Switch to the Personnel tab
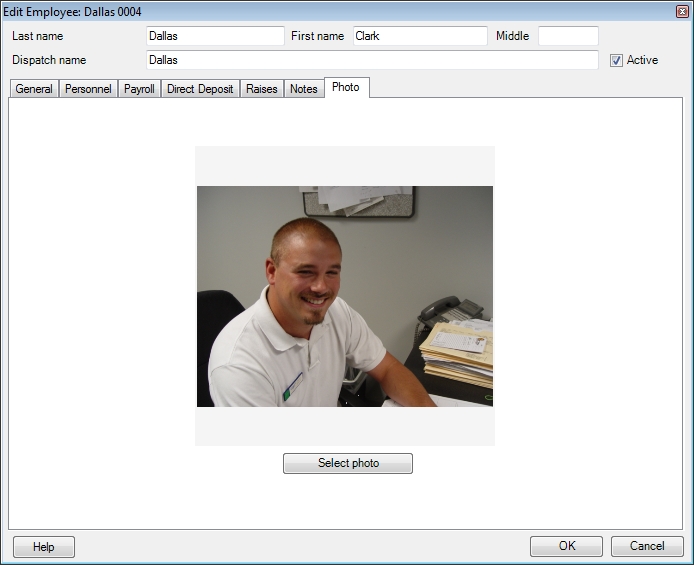The width and height of the screenshot is (694, 565). click(x=88, y=89)
